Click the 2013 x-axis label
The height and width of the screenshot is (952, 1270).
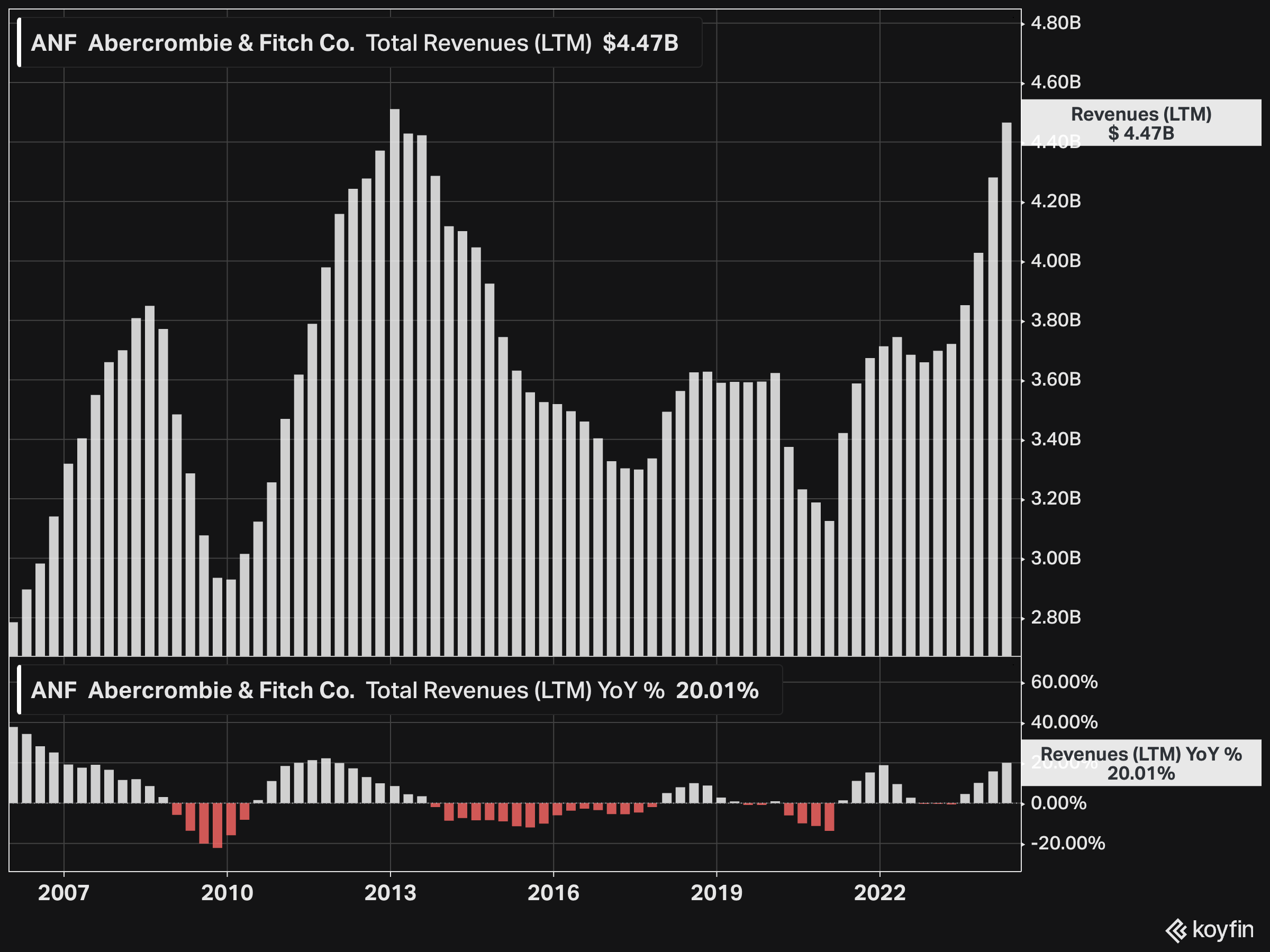pos(391,893)
